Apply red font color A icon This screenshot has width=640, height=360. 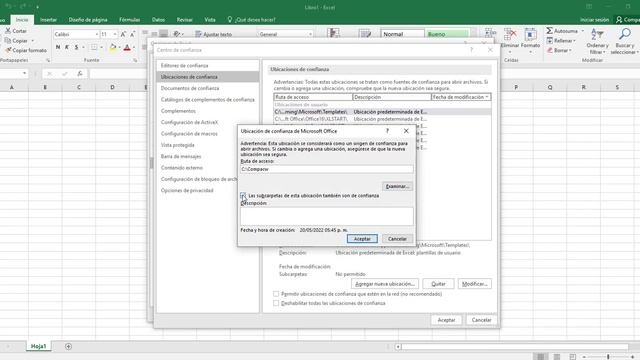(127, 48)
